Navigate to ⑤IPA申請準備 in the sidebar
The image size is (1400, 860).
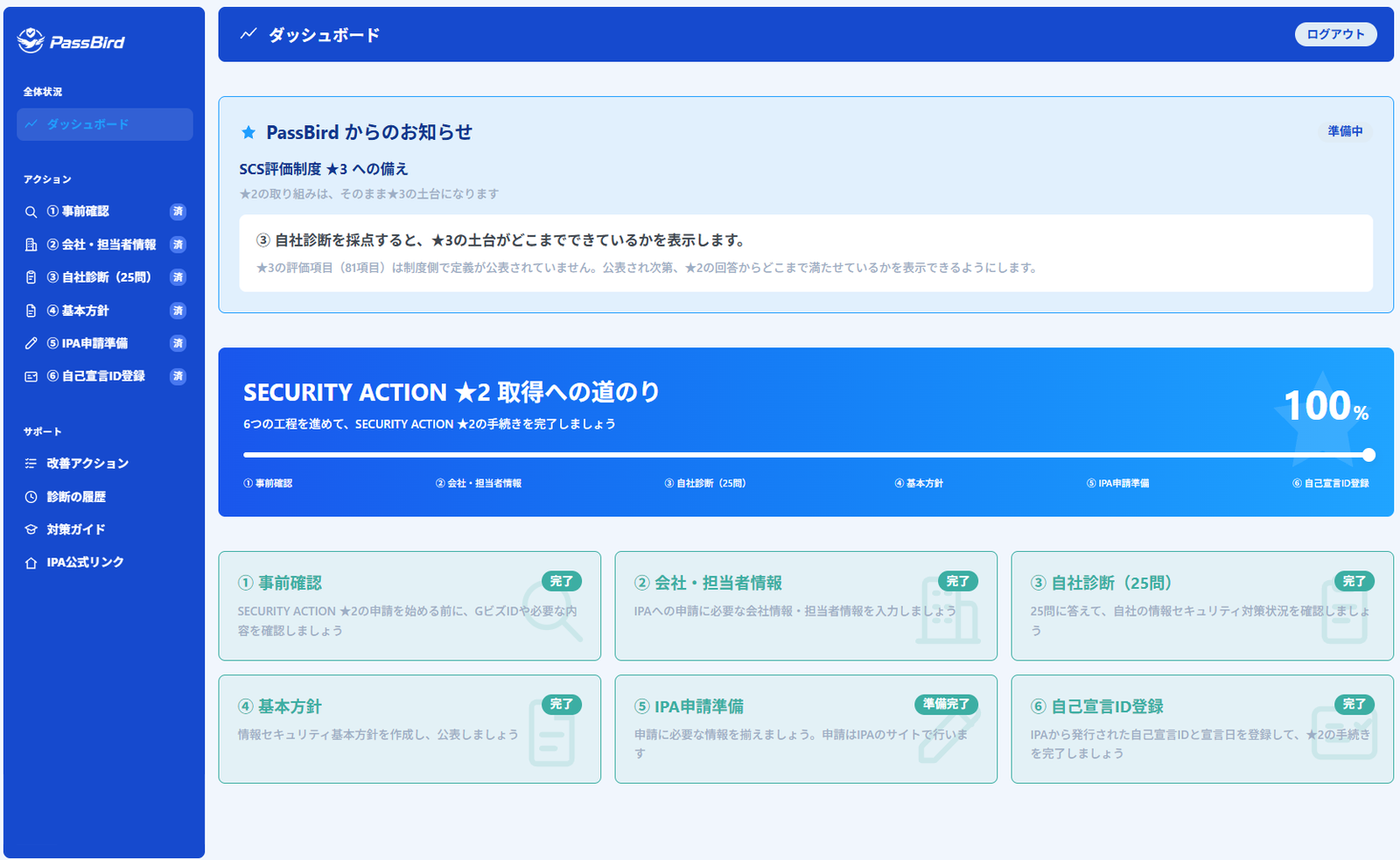pyautogui.click(x=105, y=344)
